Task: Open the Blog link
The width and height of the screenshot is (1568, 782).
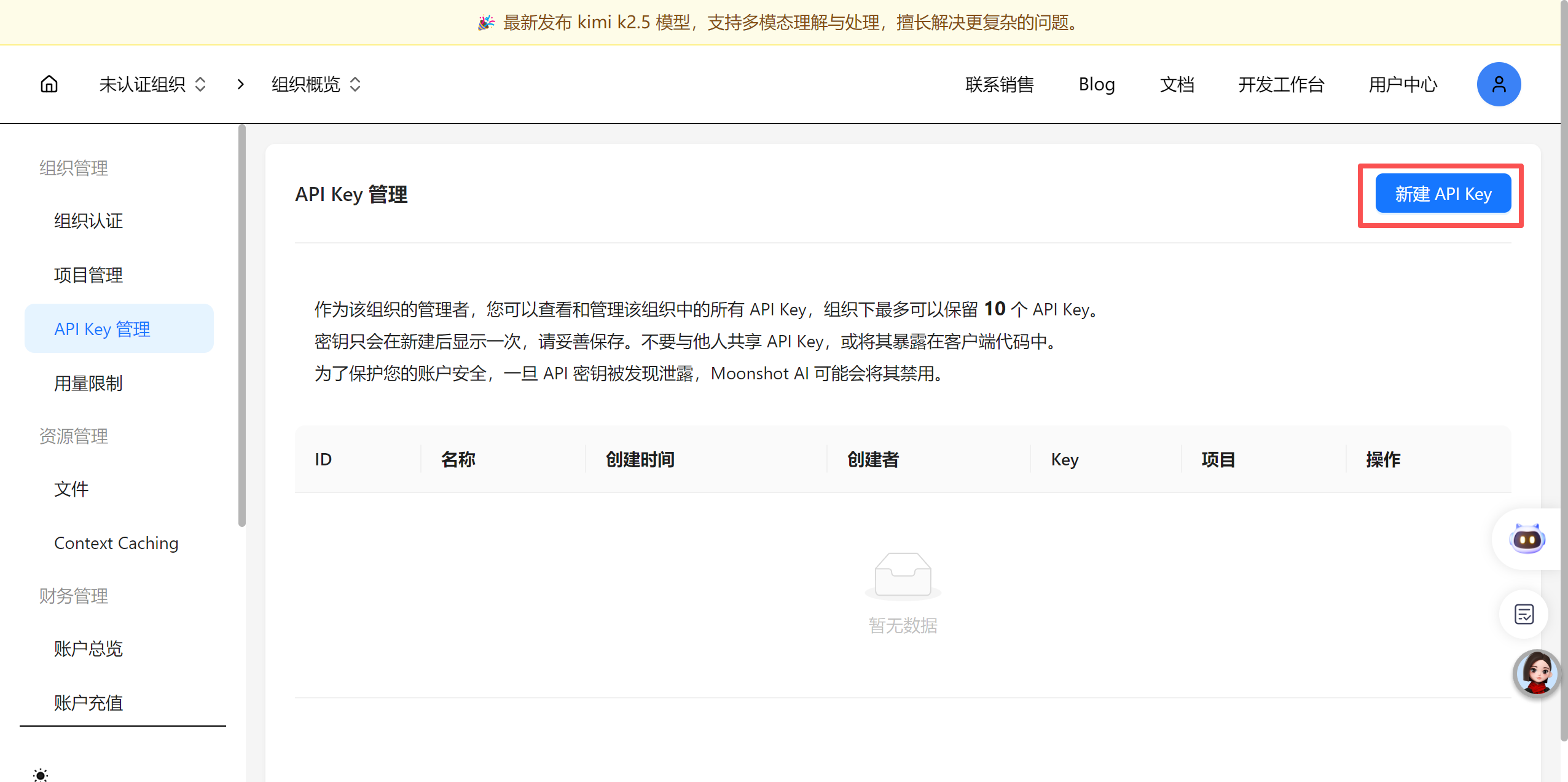Action: [x=1097, y=84]
